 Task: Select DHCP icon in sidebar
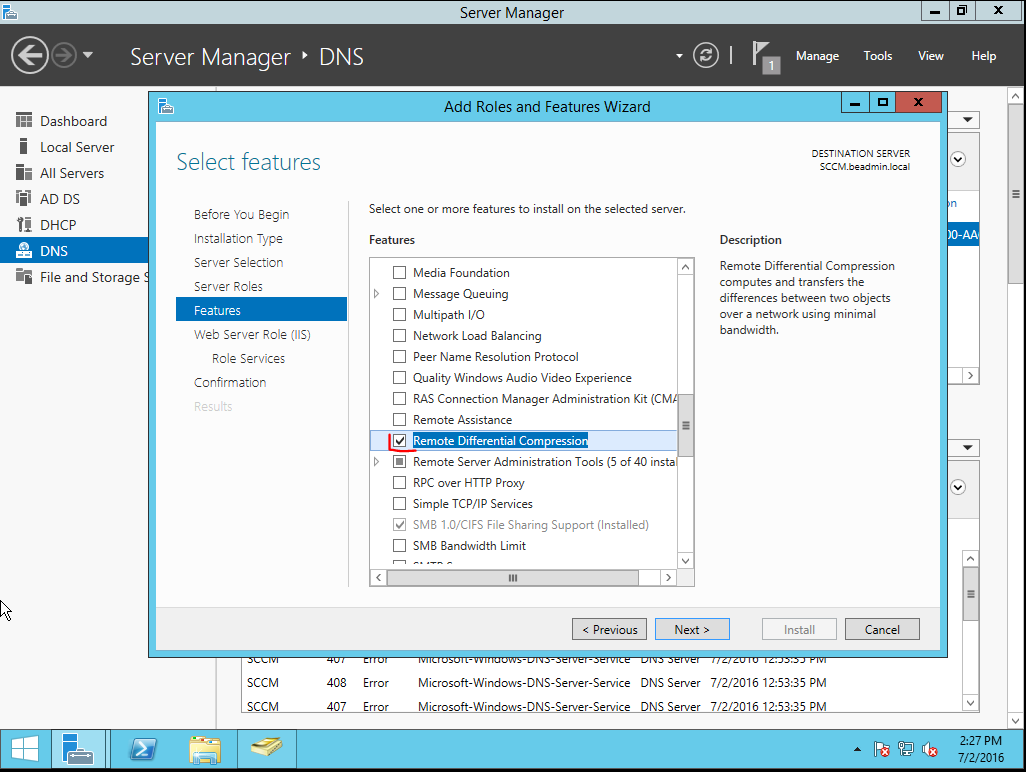(24, 224)
